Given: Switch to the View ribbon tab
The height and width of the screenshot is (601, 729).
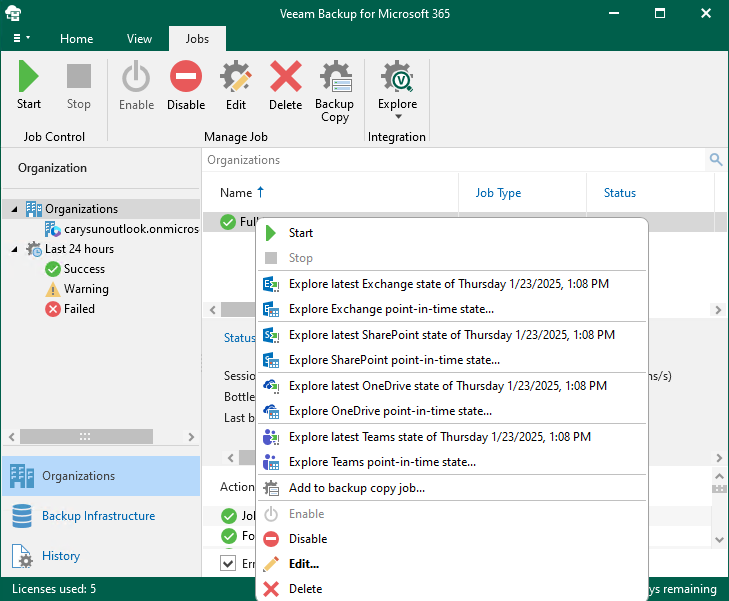Looking at the screenshot, I should click(139, 39).
